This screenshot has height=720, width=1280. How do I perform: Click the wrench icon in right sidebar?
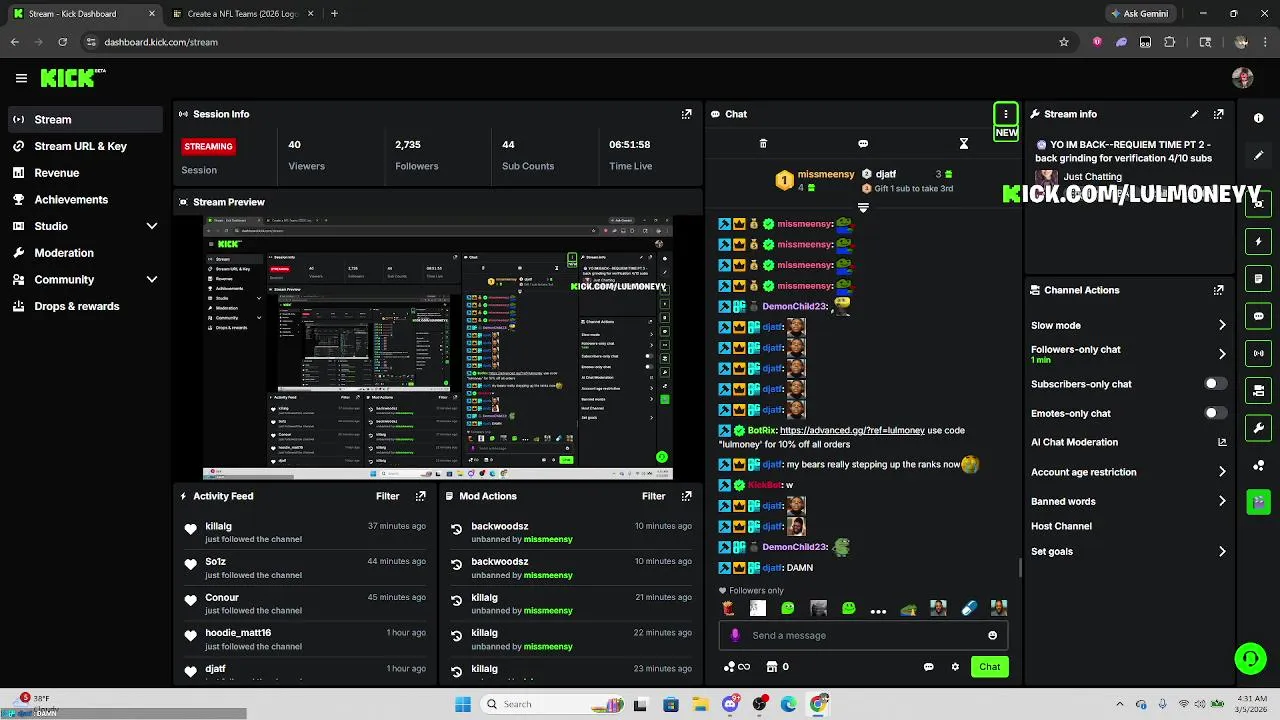[1258, 428]
